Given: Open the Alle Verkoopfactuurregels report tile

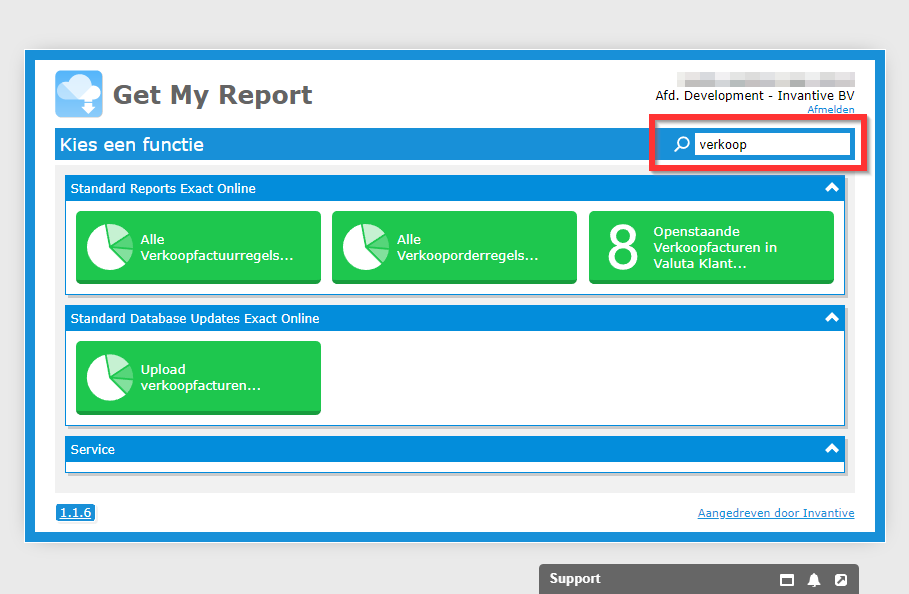Looking at the screenshot, I should pos(198,247).
